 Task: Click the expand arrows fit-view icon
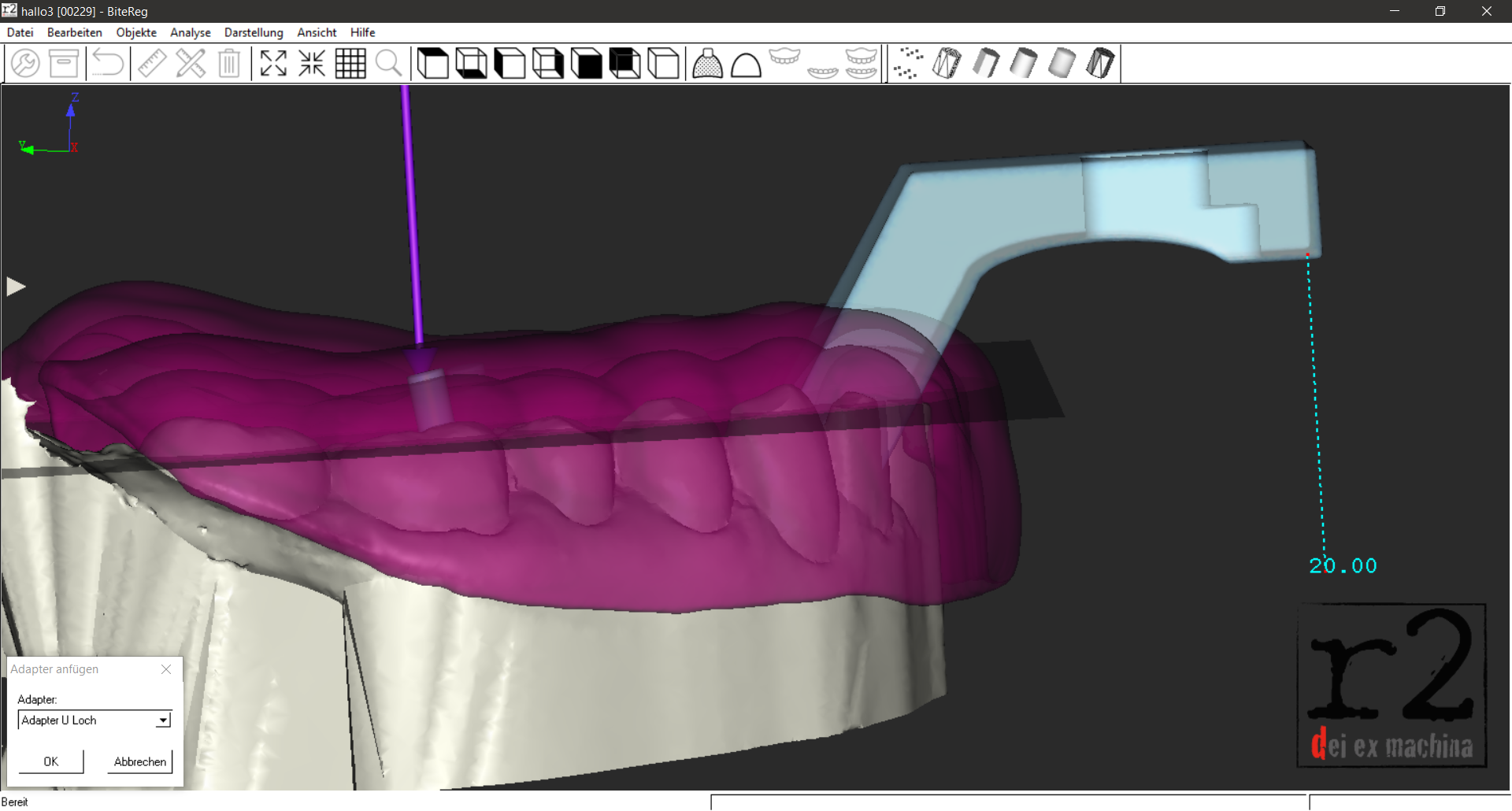273,63
